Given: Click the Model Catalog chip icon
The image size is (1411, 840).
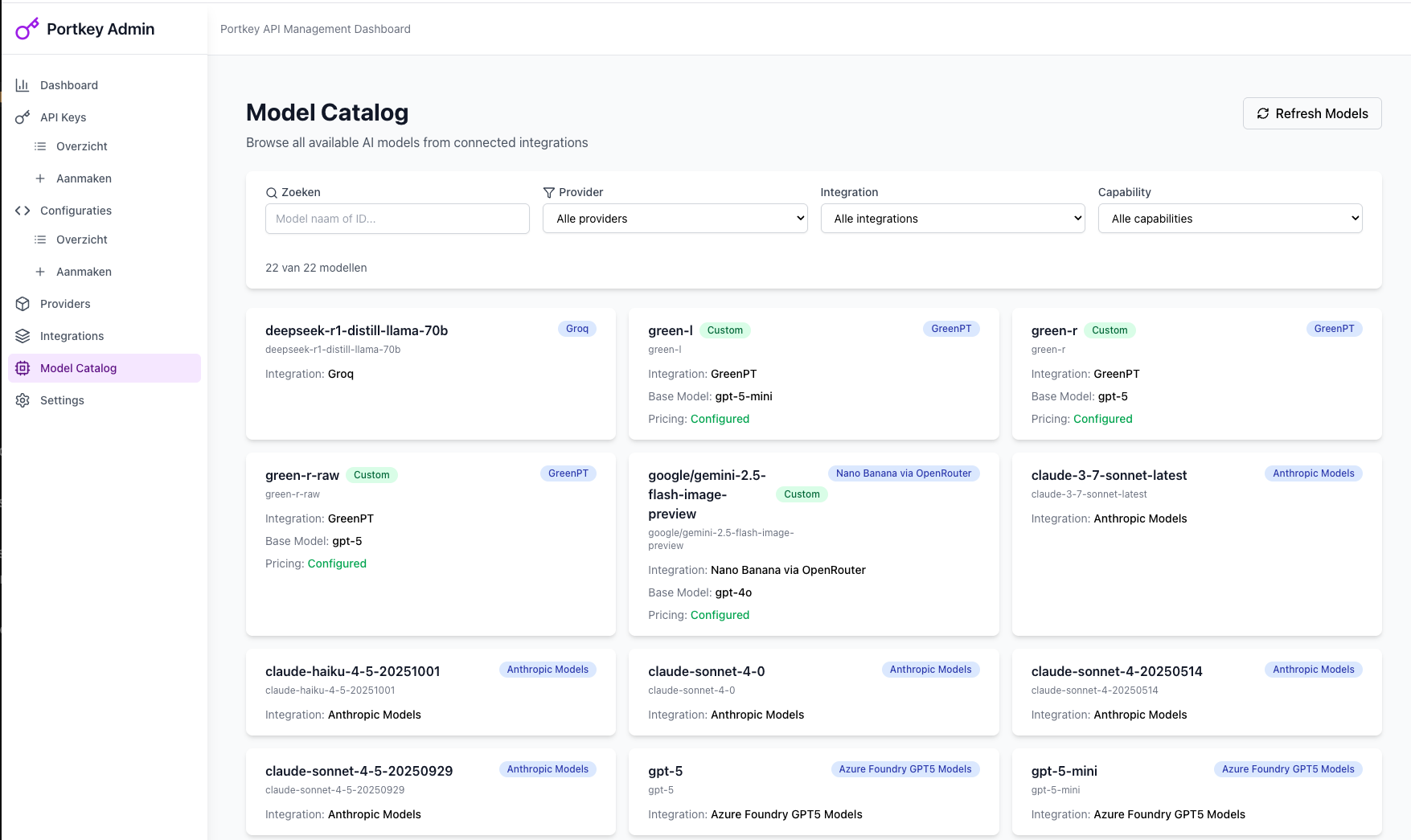Looking at the screenshot, I should pos(23,368).
